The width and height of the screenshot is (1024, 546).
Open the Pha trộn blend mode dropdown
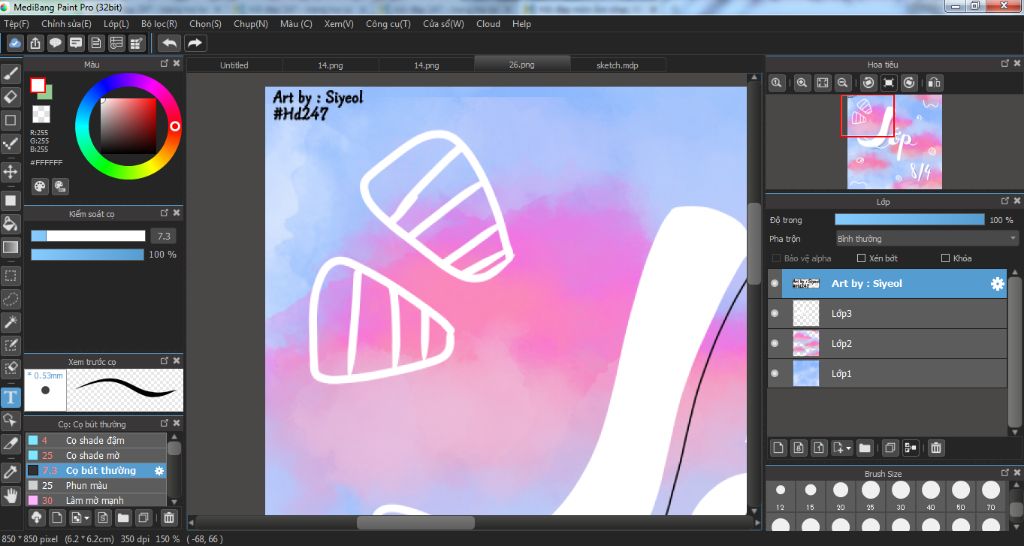coord(927,239)
